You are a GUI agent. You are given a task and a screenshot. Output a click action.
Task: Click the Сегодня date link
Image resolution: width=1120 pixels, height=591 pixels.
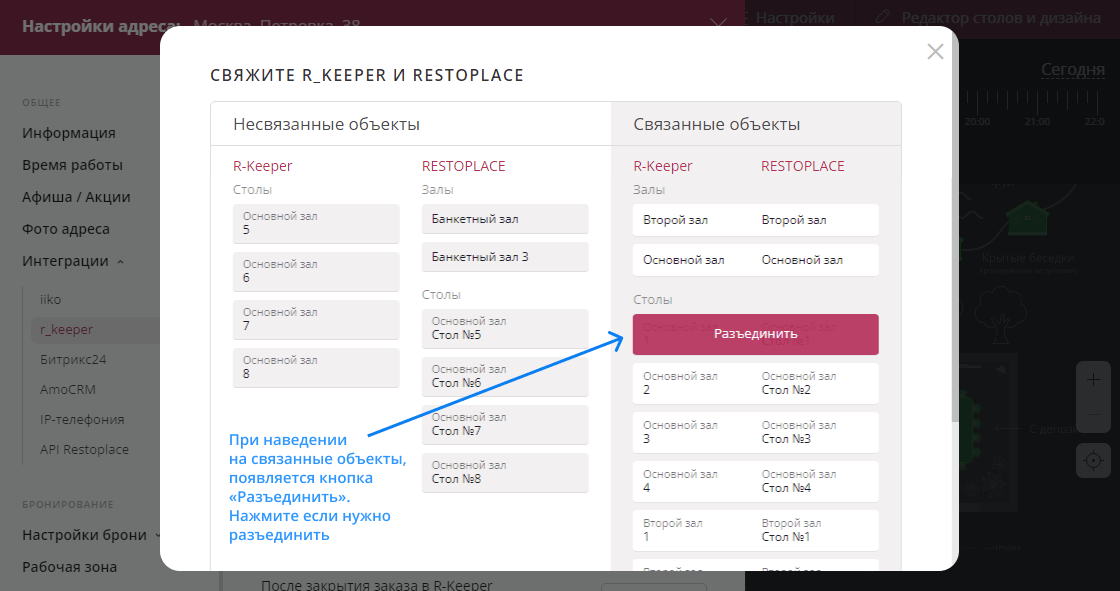tap(1072, 68)
